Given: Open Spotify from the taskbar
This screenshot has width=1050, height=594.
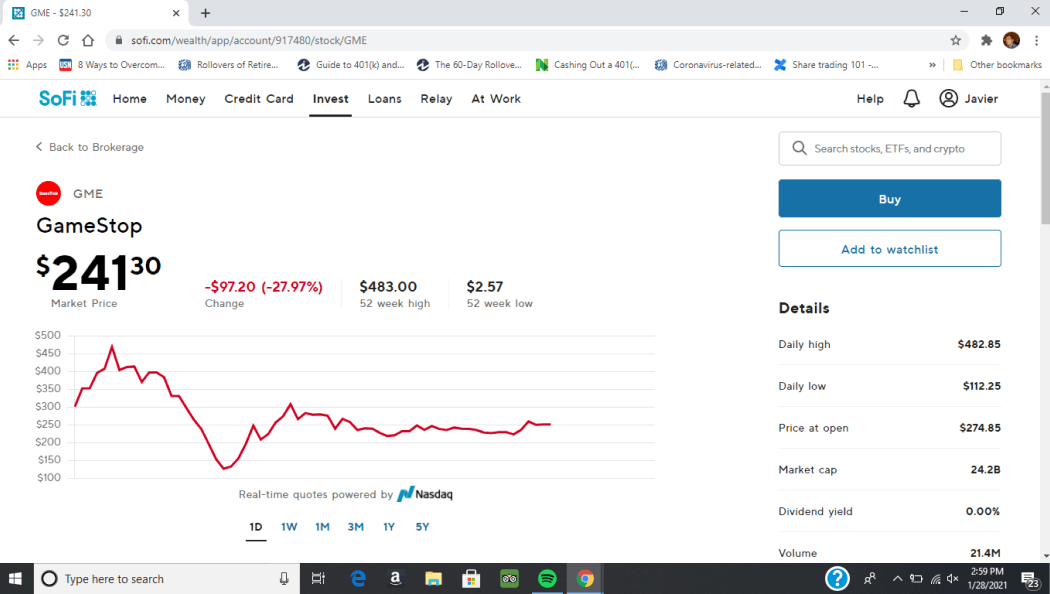Looking at the screenshot, I should 547,578.
